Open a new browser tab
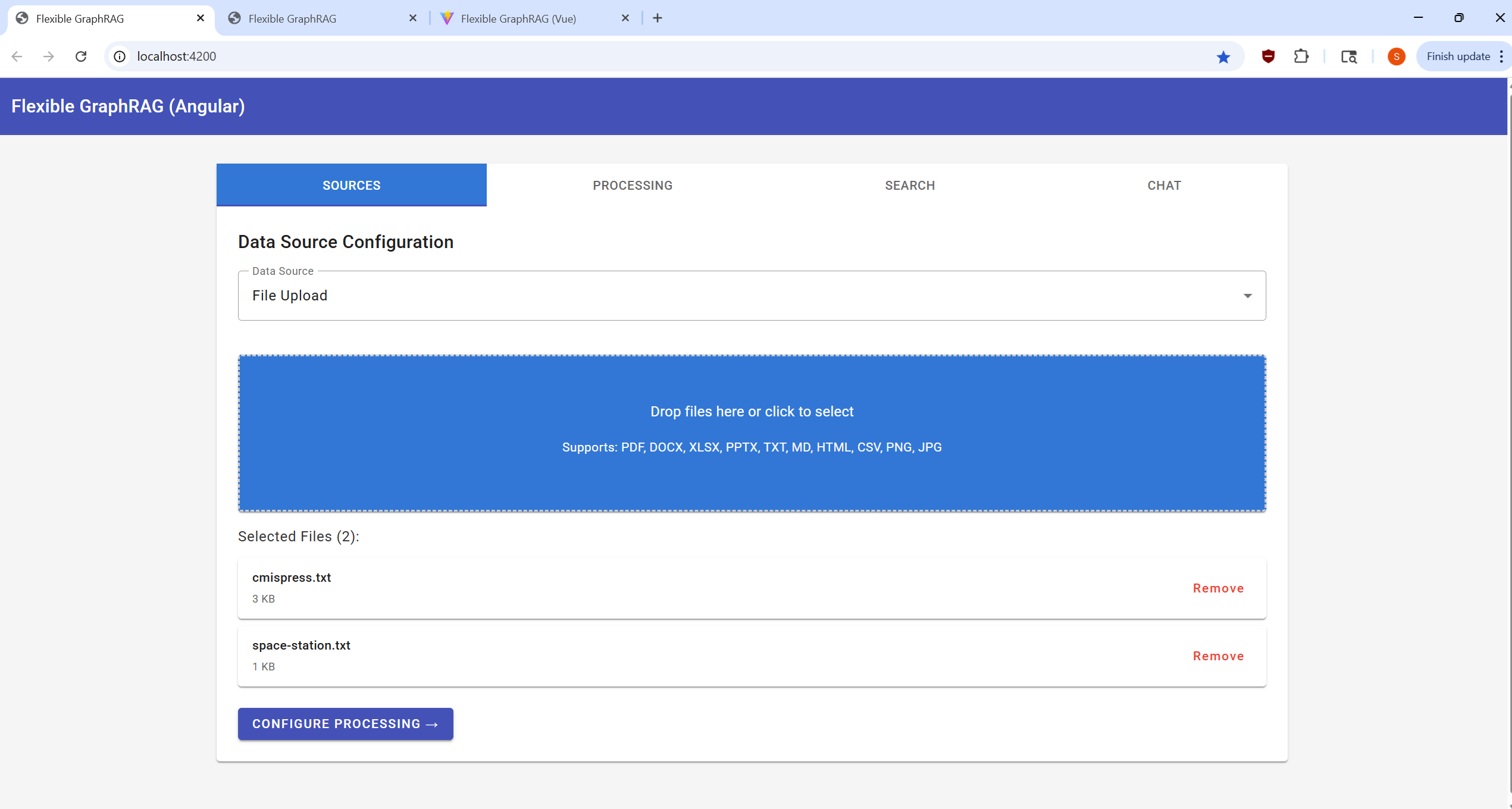This screenshot has width=1512, height=809. [657, 18]
